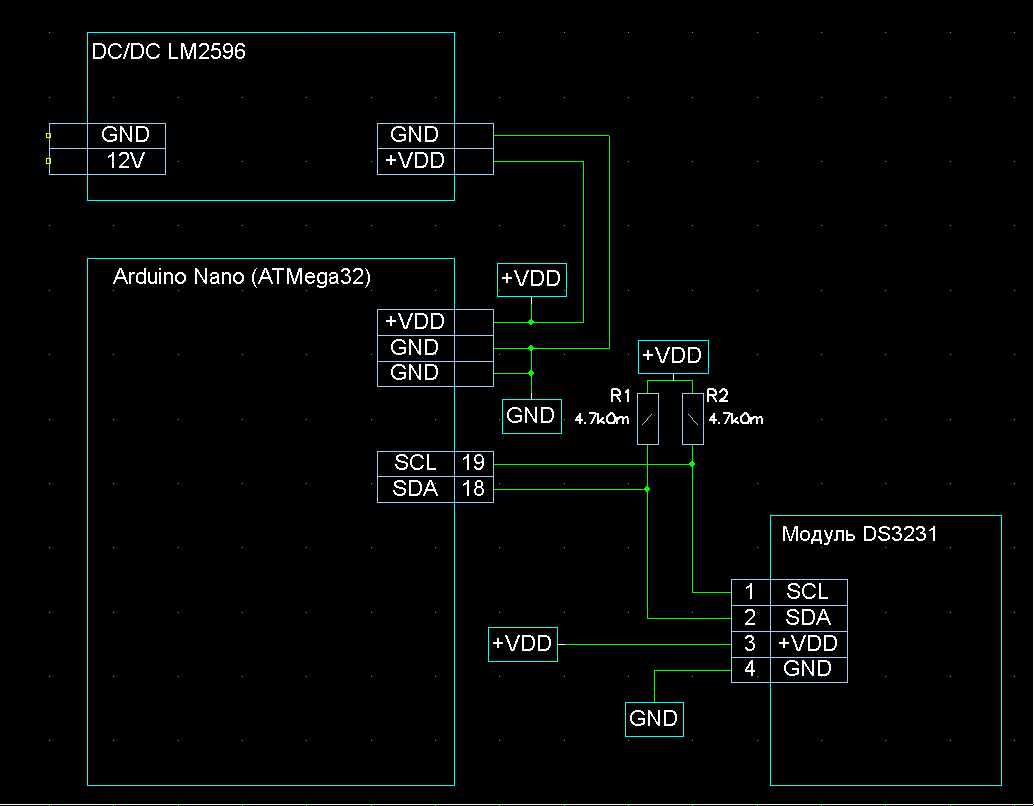Select the "Модуль DS3231" block title

(x=859, y=534)
